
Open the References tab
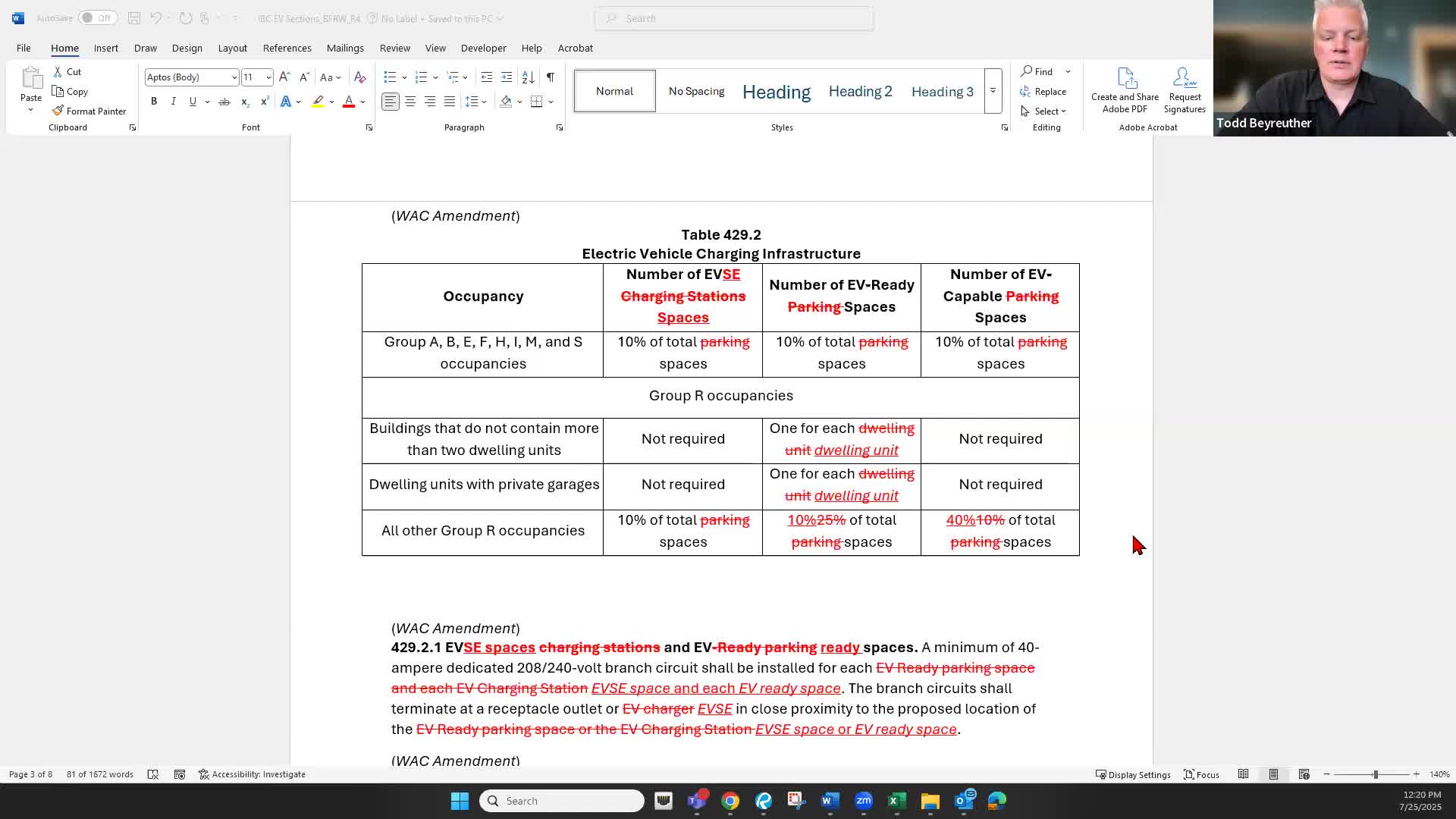pos(287,48)
